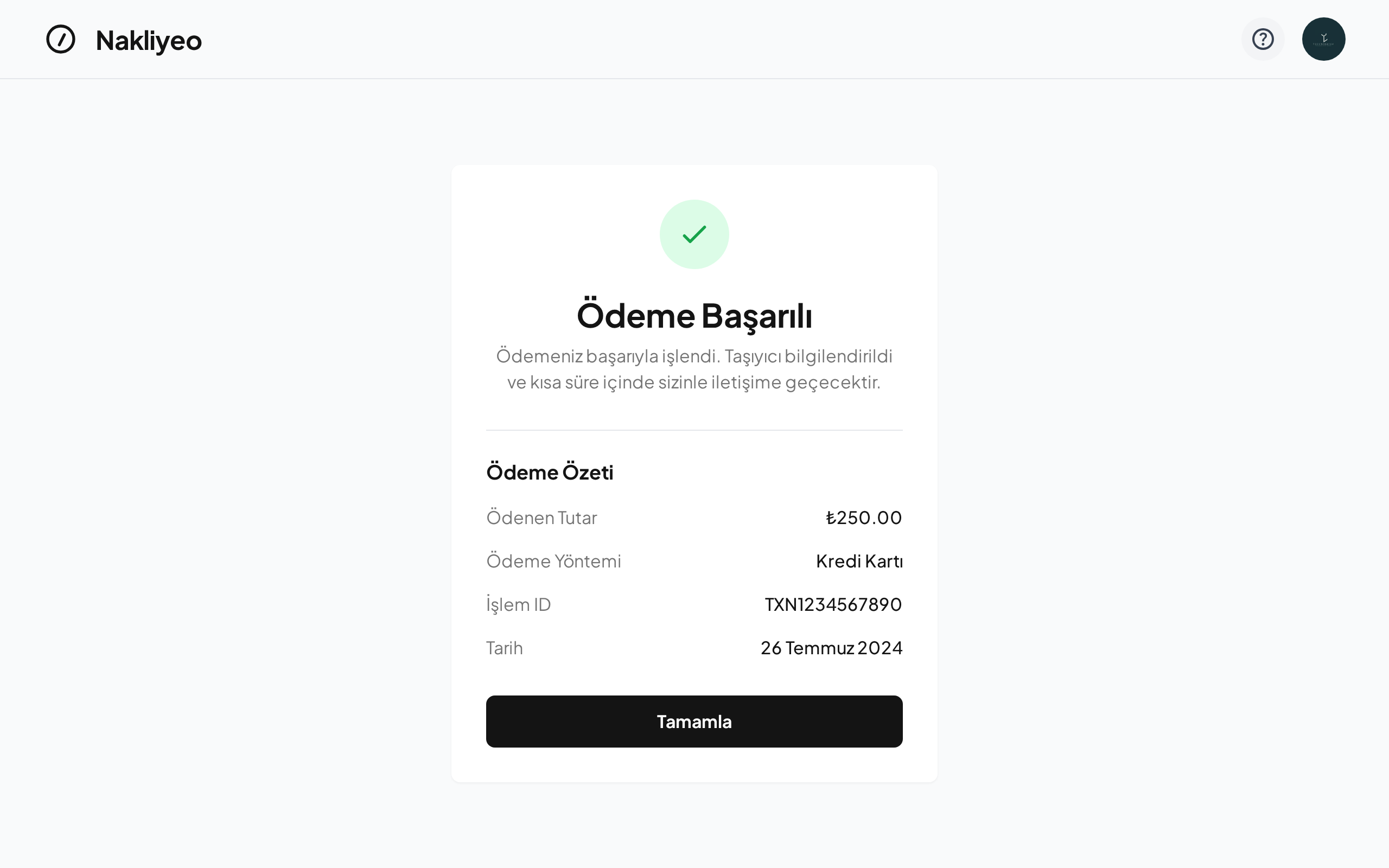The width and height of the screenshot is (1389, 868).
Task: Click the Kredi Kartı value
Action: click(859, 561)
